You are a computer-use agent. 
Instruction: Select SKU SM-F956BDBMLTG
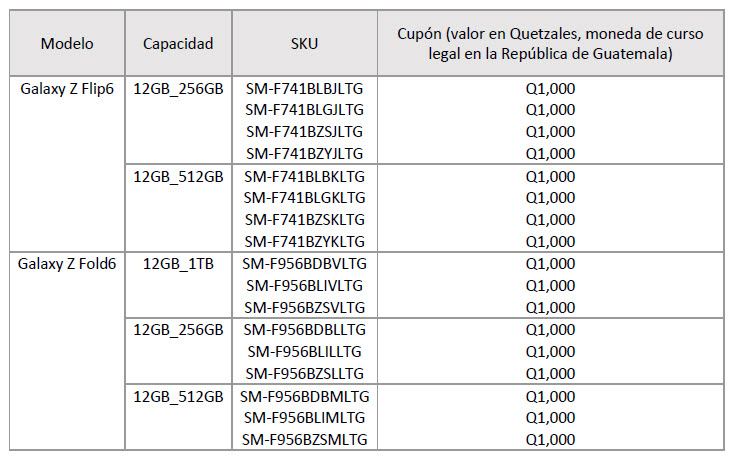click(x=305, y=396)
